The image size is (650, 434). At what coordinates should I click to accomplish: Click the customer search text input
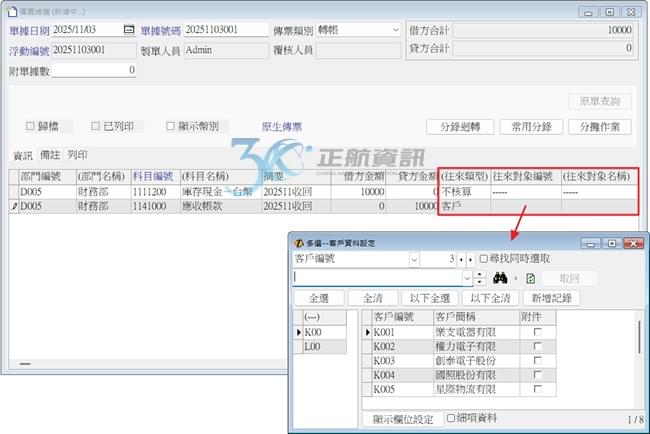pyautogui.click(x=377, y=278)
